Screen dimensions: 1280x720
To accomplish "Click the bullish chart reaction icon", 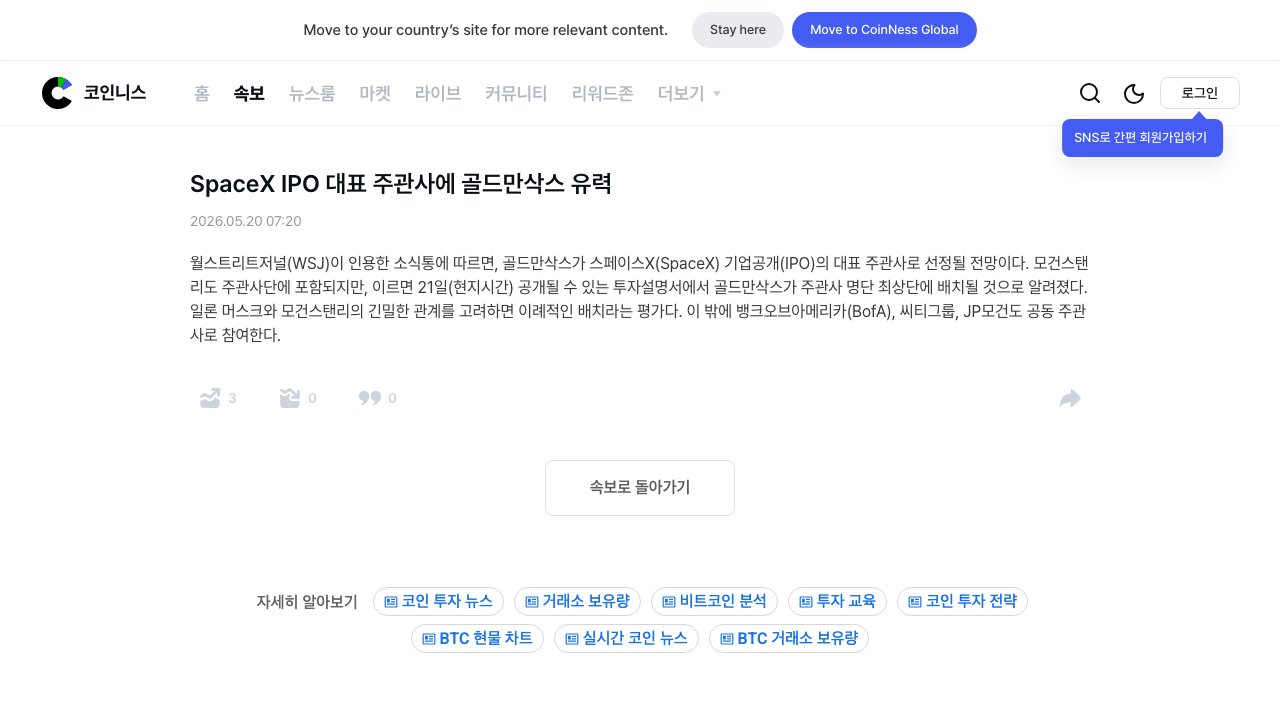I will pos(210,398).
